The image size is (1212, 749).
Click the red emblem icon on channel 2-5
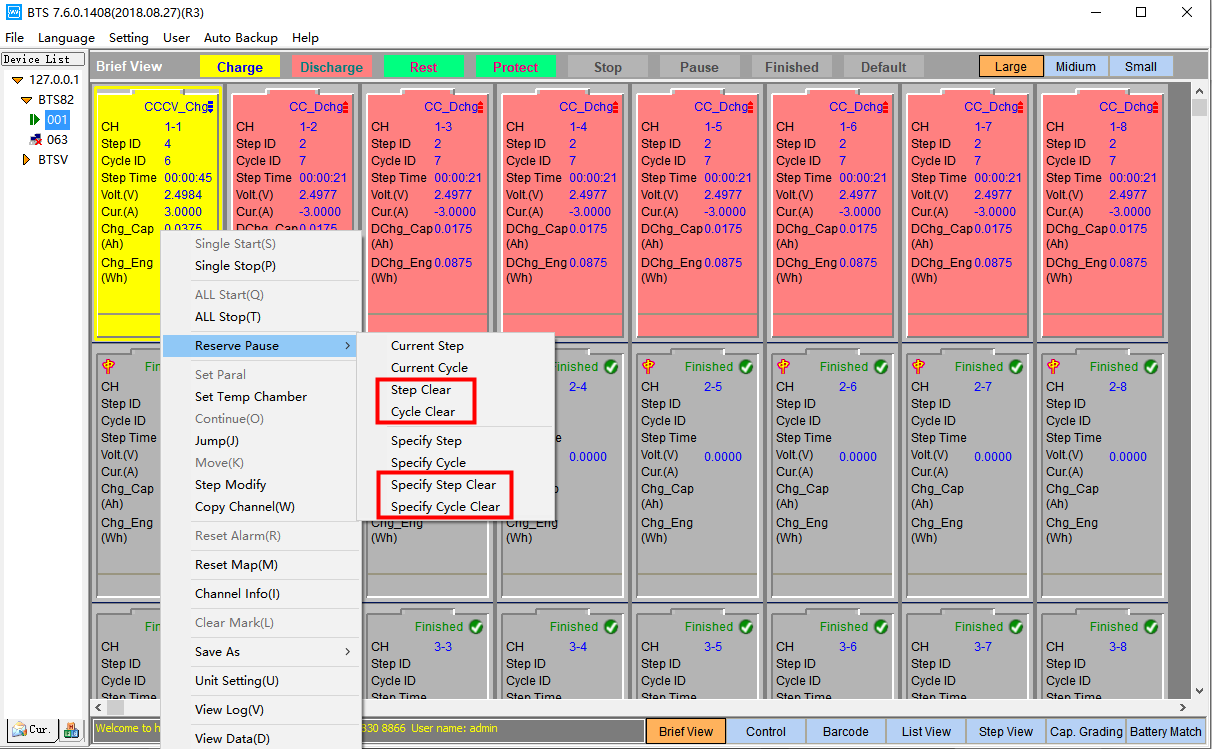point(648,367)
